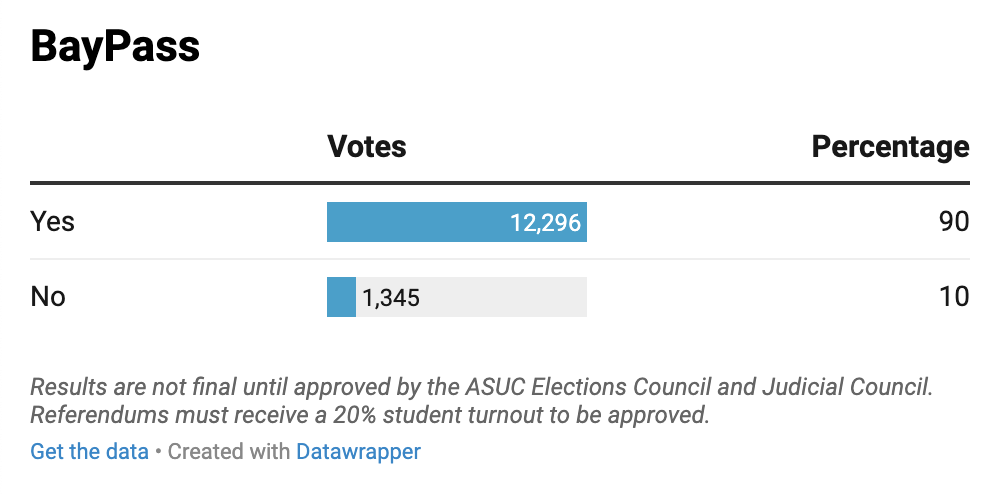Sort by the Votes column header
998x494 pixels.
(x=367, y=147)
